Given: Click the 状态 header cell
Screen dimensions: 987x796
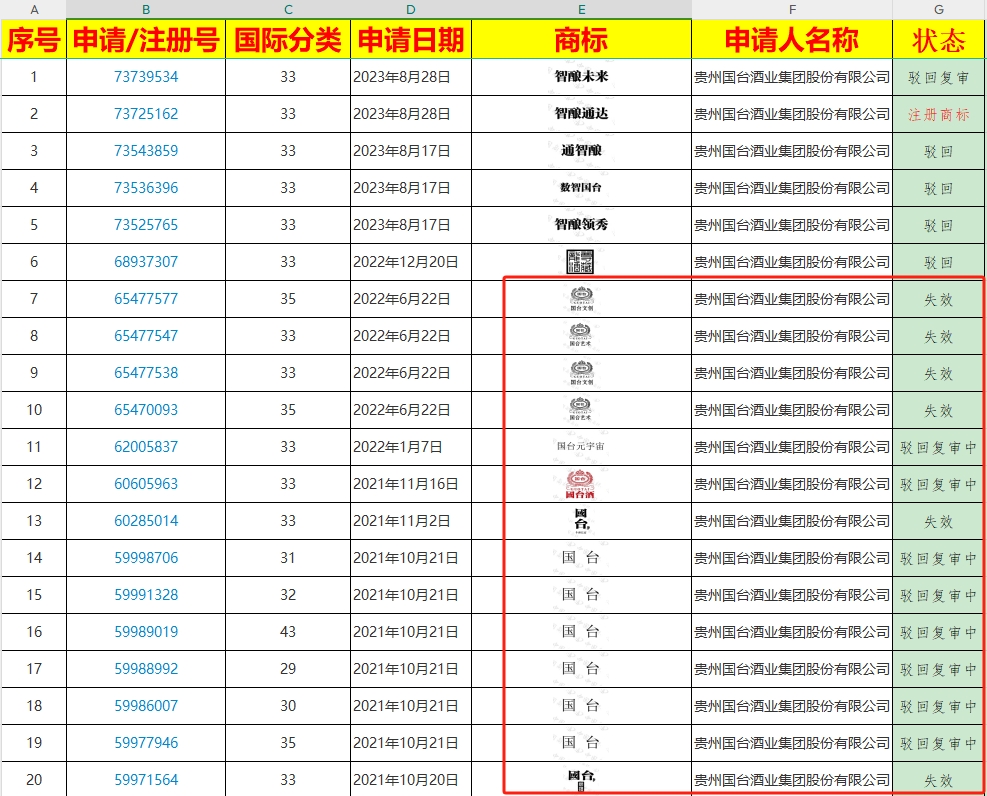Looking at the screenshot, I should [x=938, y=40].
